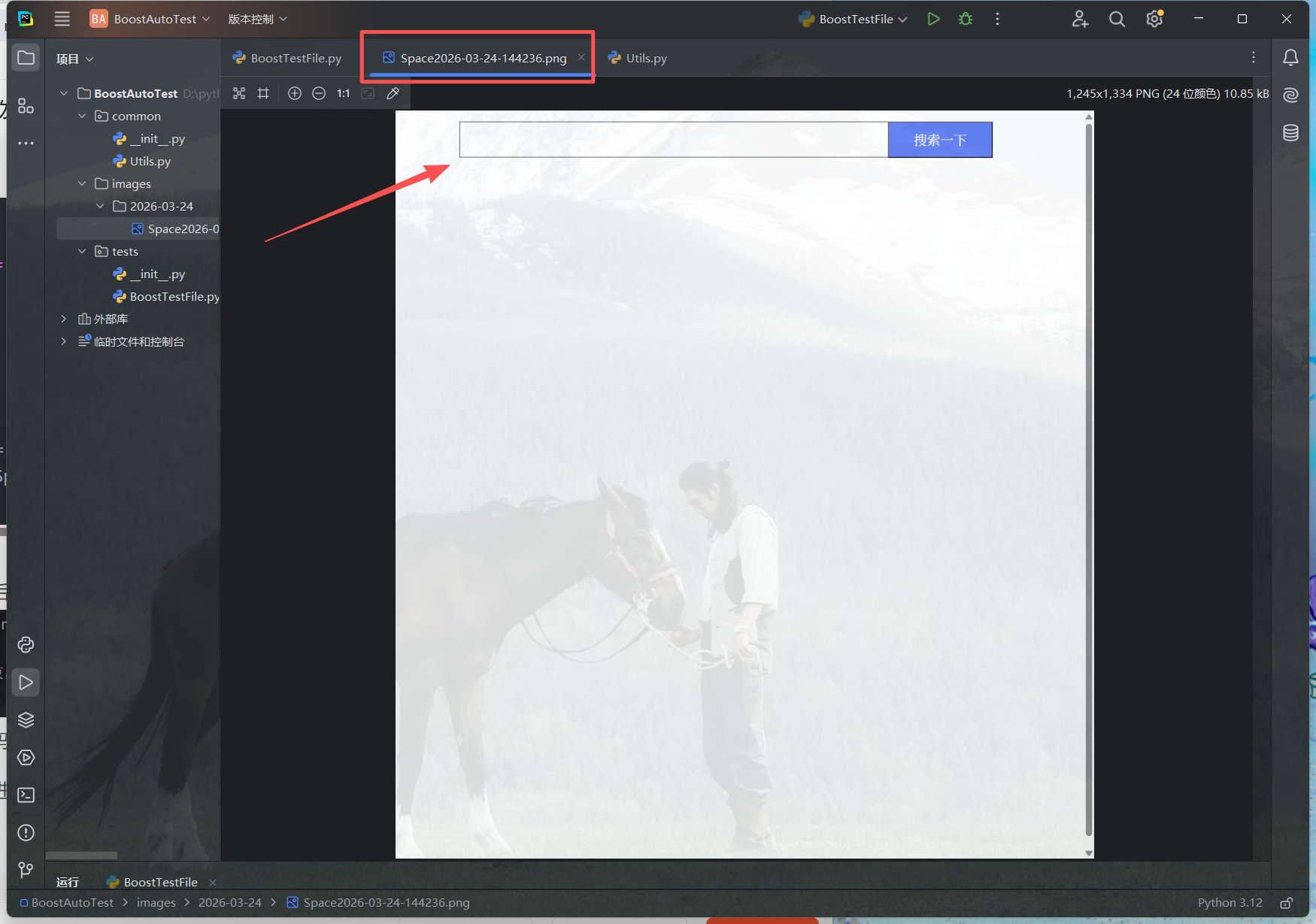
Task: Click images breadcrumb in status bar
Action: [x=156, y=903]
